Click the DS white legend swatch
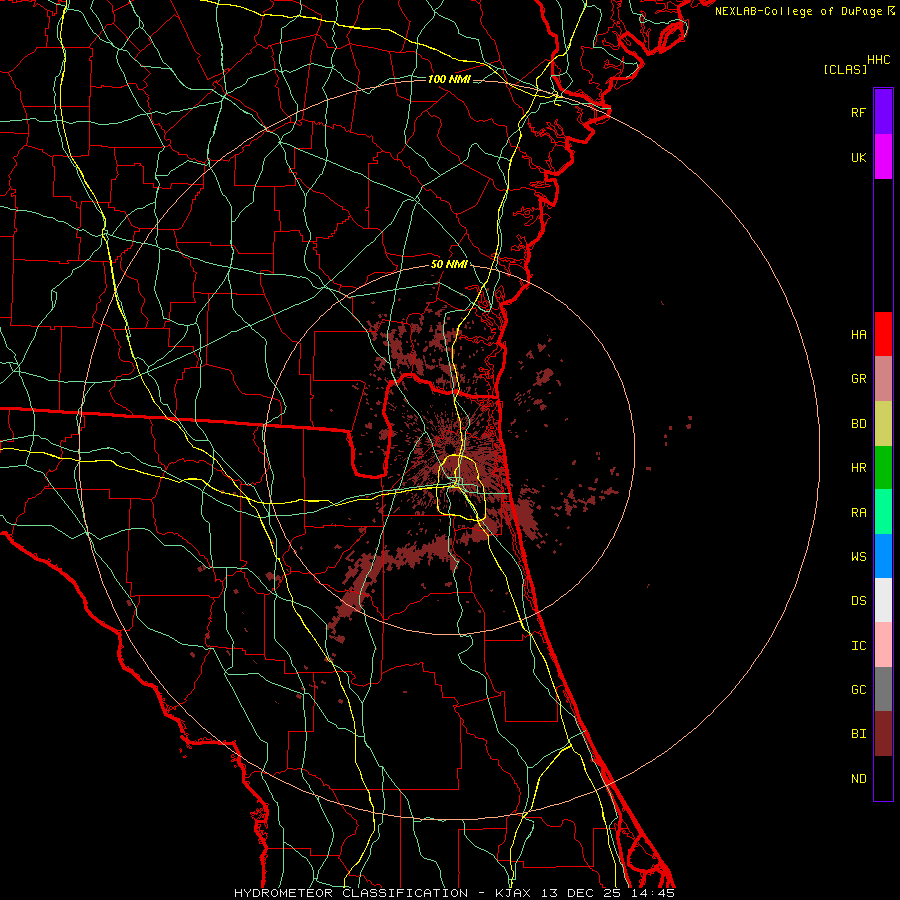The image size is (900, 900). (883, 601)
